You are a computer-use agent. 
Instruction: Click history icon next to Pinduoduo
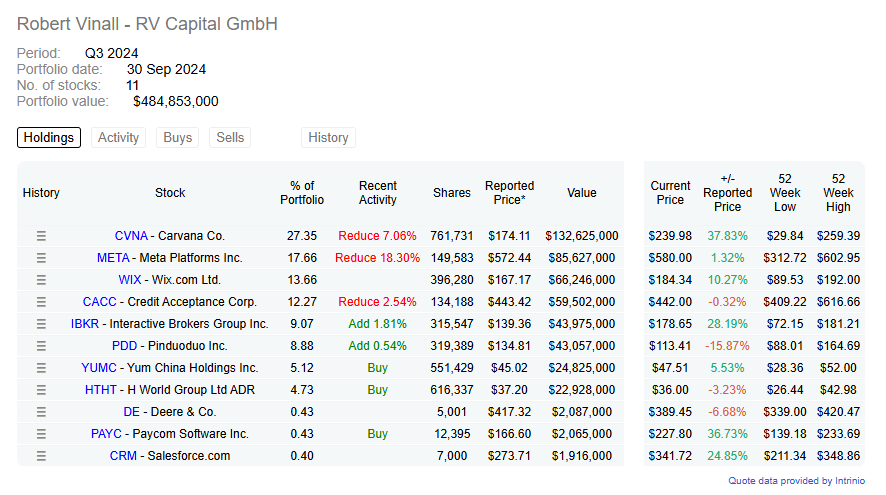[41, 346]
